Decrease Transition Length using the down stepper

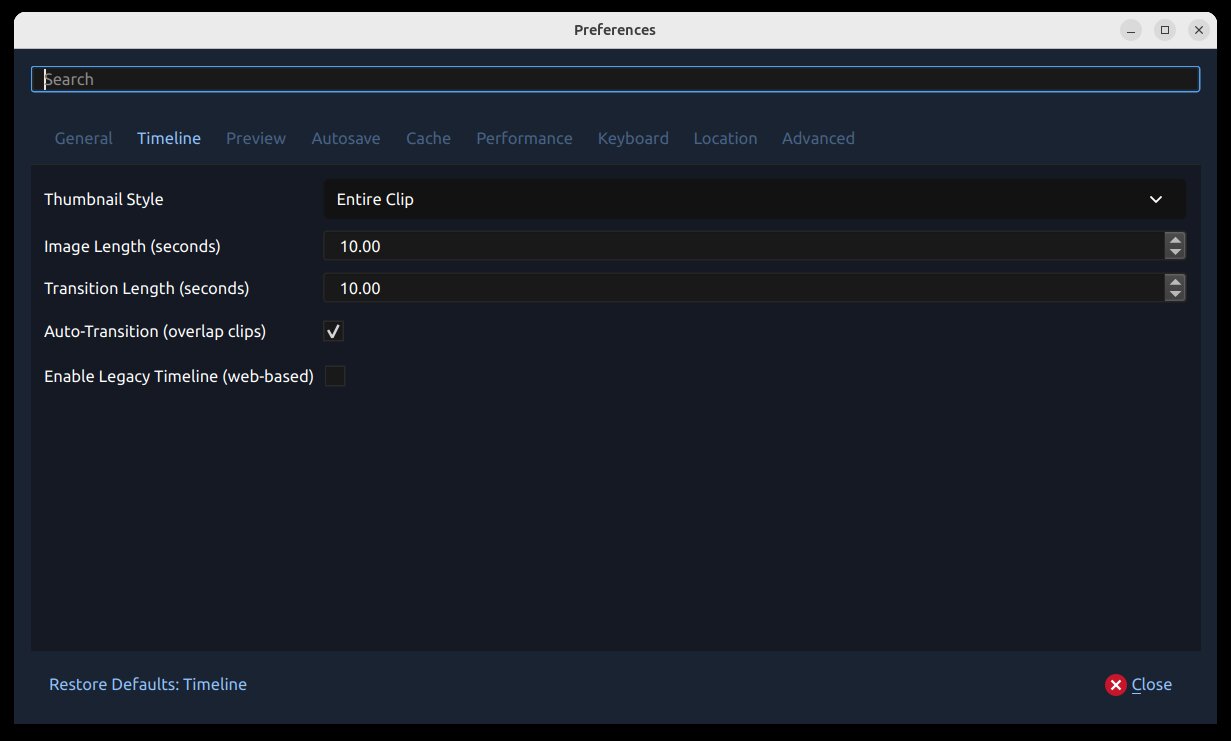[x=1176, y=294]
